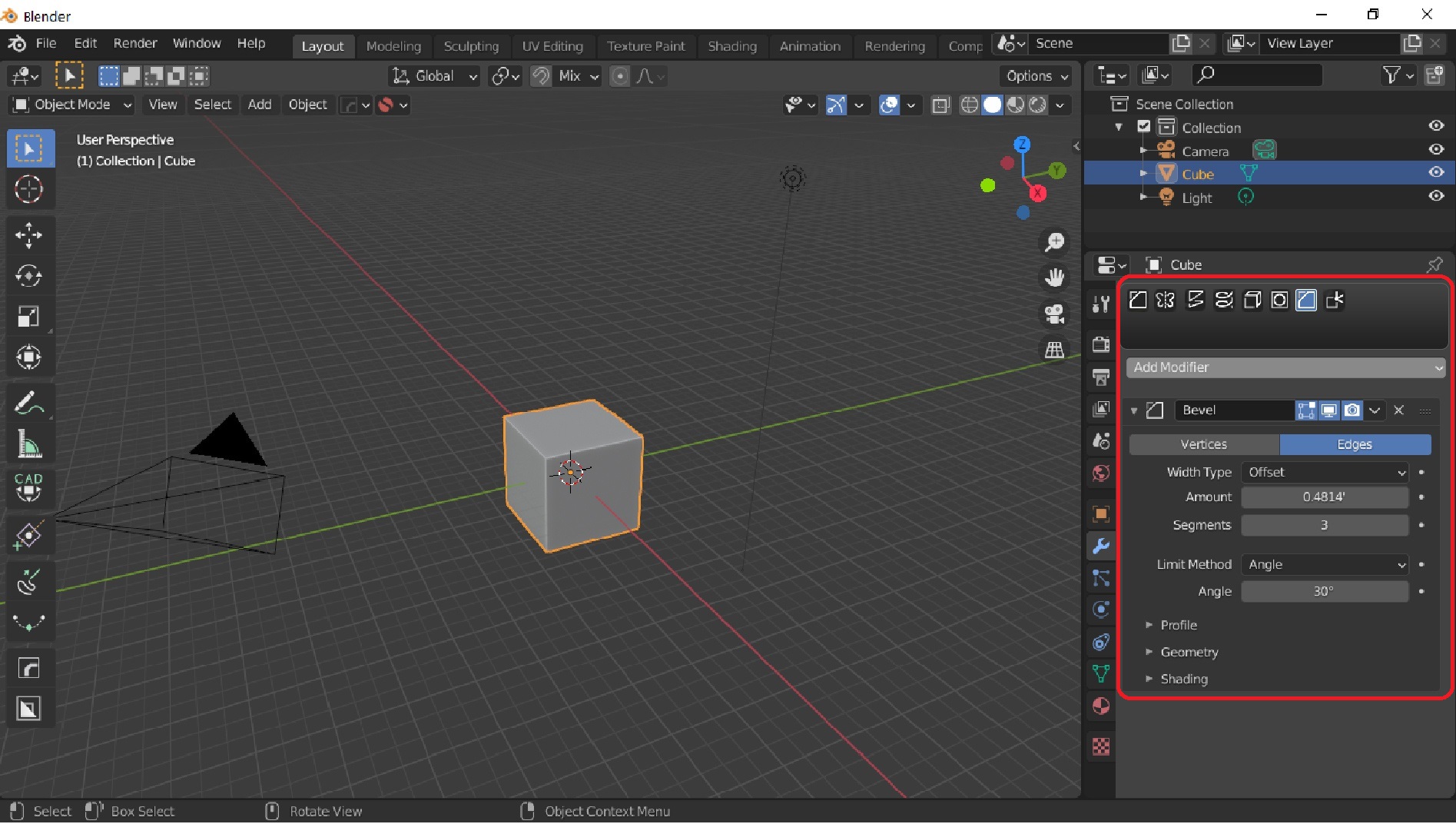Hide the Camera in outliner
The height and width of the screenshot is (824, 1456).
tap(1435, 150)
